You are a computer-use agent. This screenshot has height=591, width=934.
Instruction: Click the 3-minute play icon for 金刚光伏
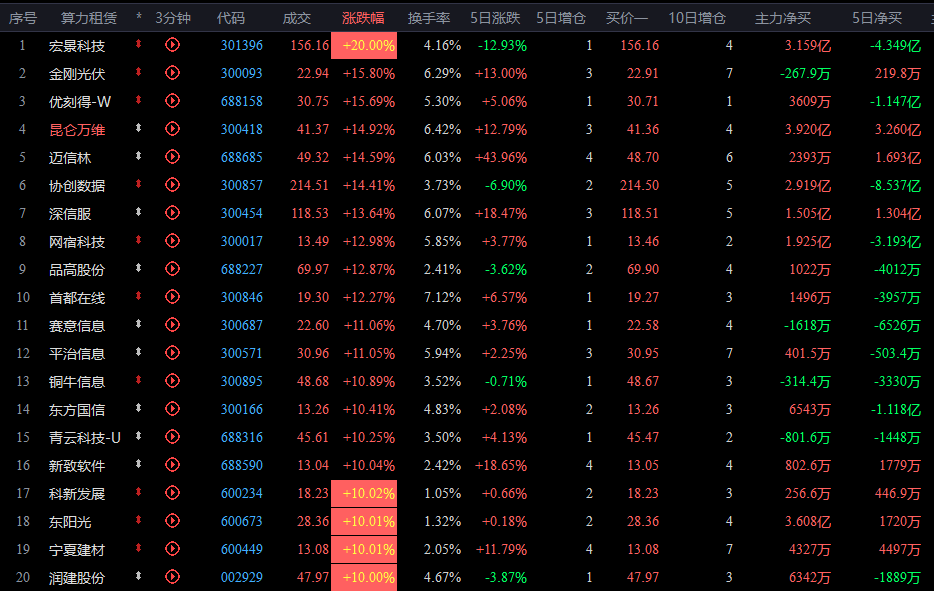point(172,73)
